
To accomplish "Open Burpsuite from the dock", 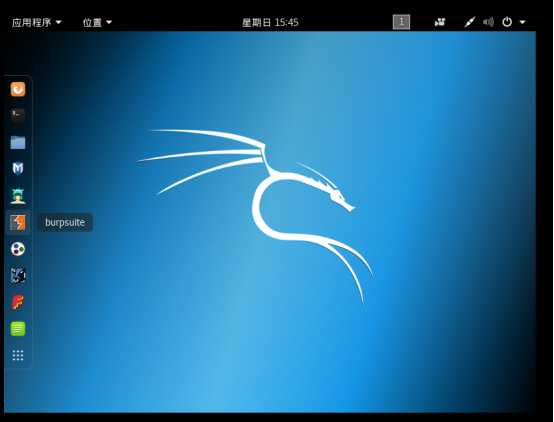I will click(18, 223).
